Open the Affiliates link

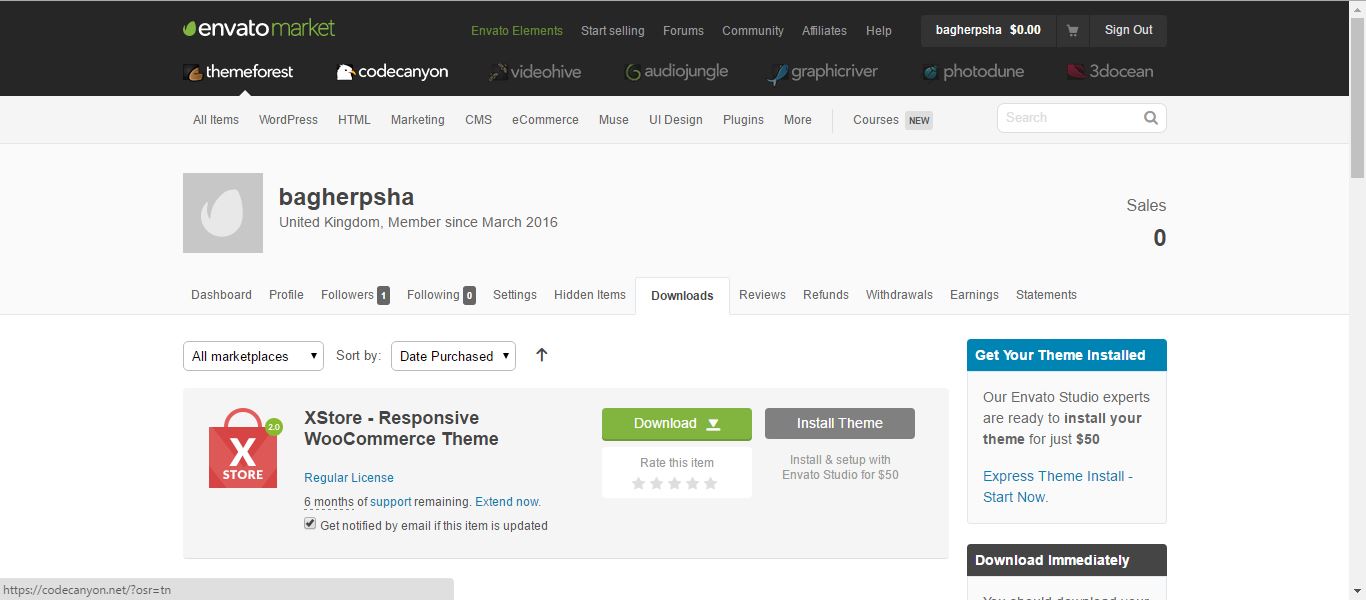(x=825, y=31)
